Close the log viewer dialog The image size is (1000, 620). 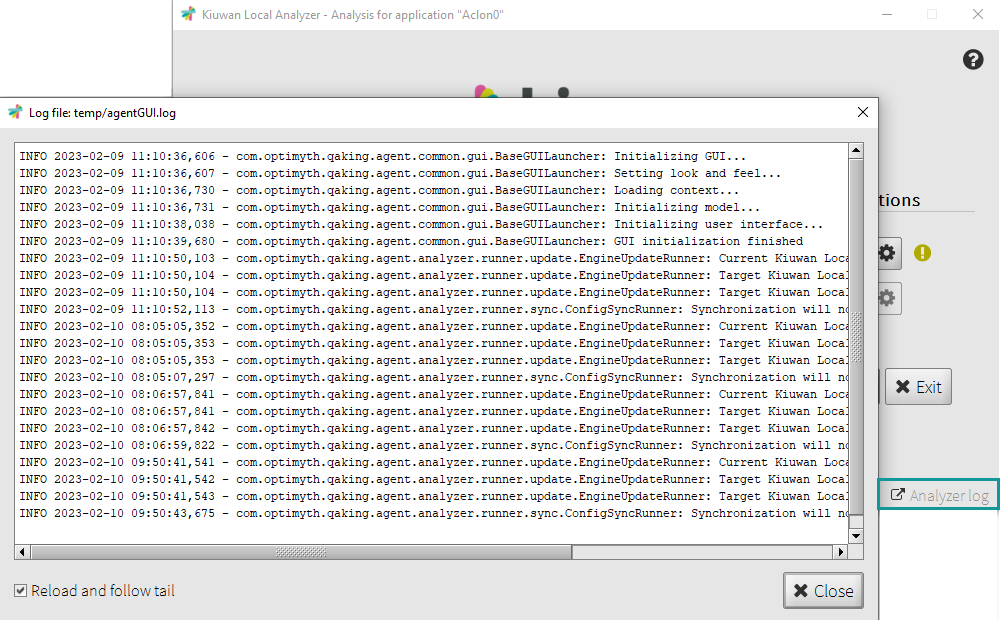(823, 590)
